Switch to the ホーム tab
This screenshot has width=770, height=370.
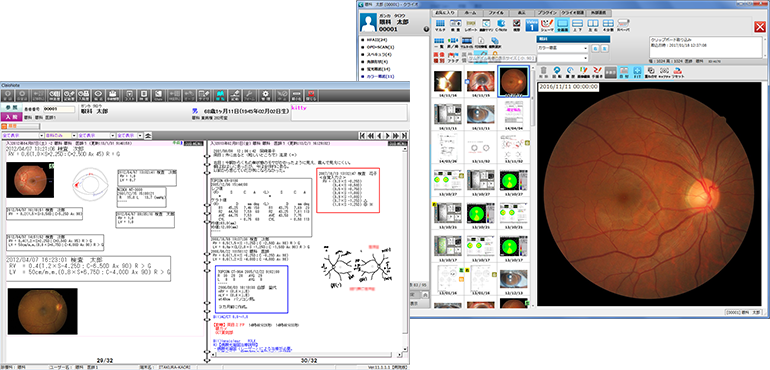pos(471,13)
